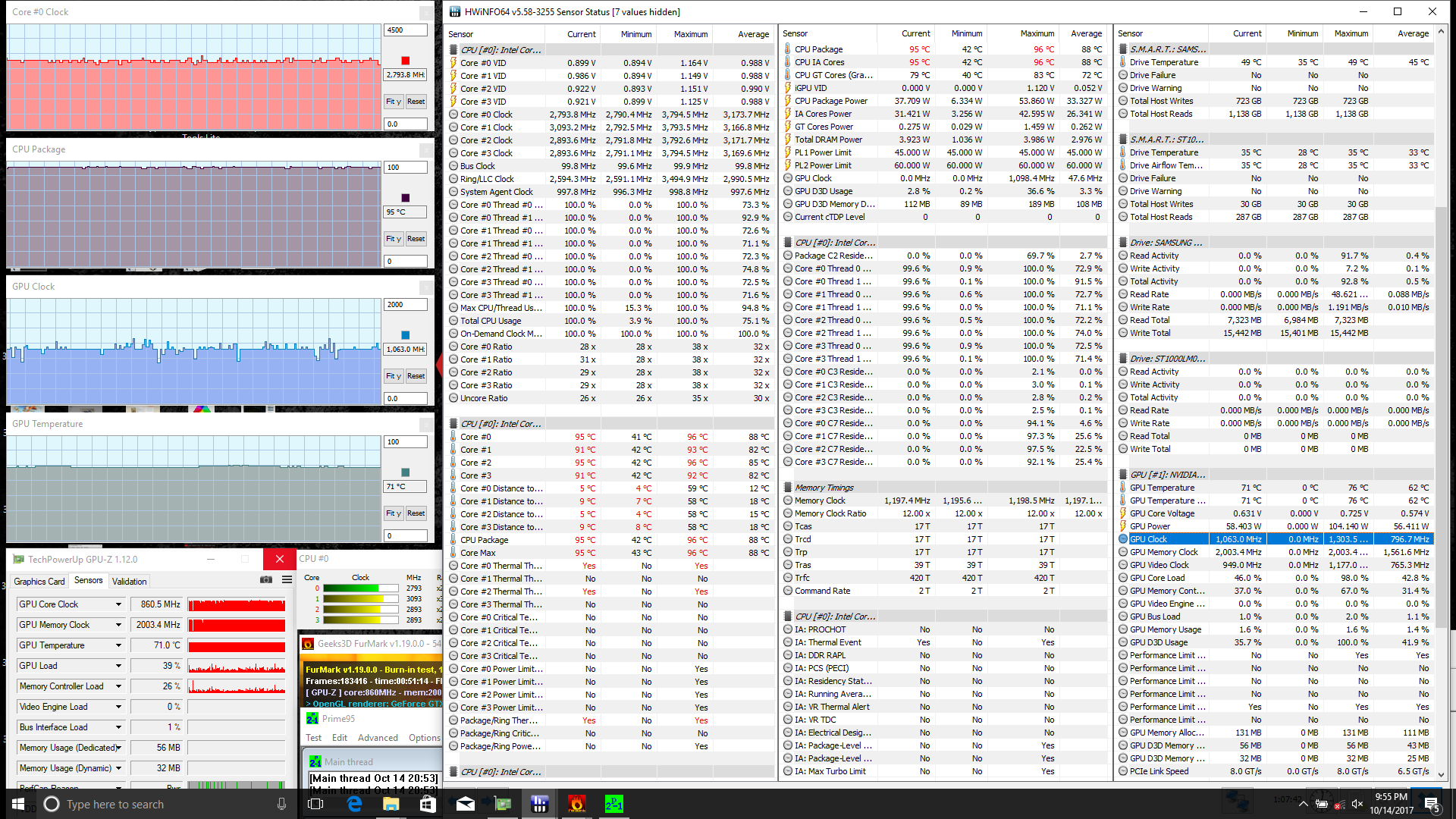This screenshot has width=1456, height=819.
Task: Click Fit y in GPU Temperature graph
Action: 394,513
